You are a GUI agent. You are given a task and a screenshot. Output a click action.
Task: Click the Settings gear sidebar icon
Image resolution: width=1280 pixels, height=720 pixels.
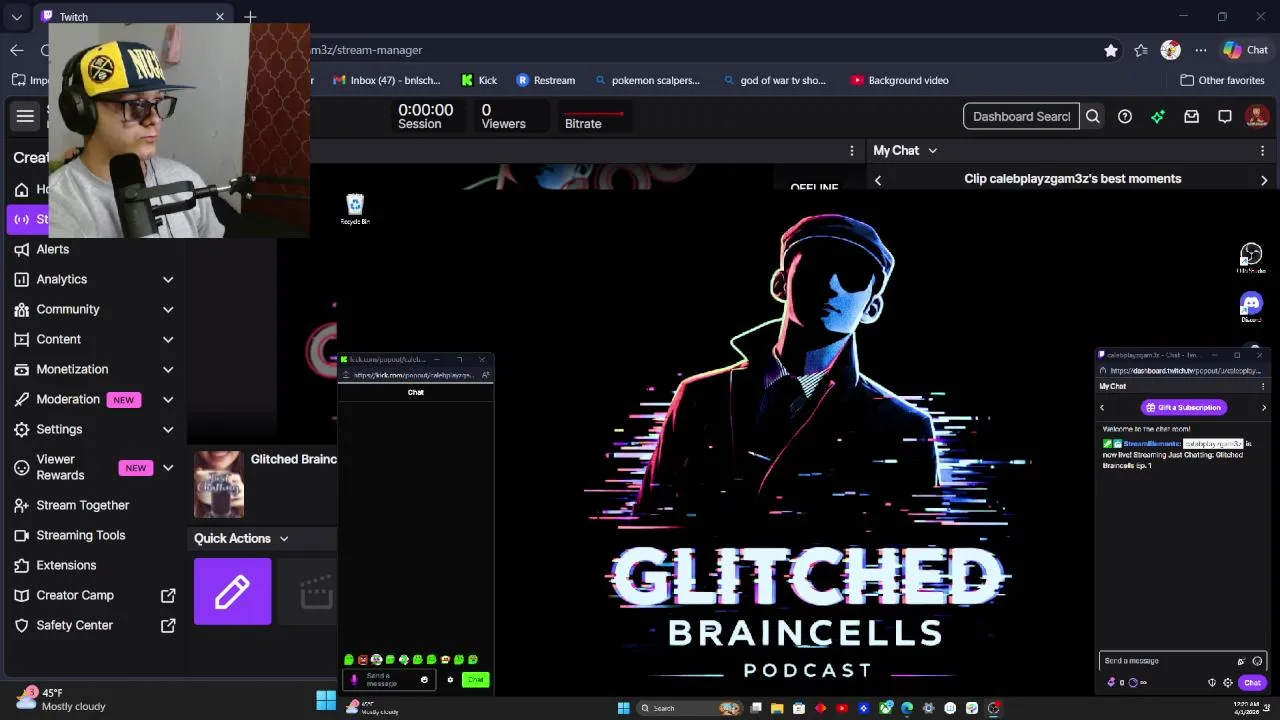pos(22,429)
